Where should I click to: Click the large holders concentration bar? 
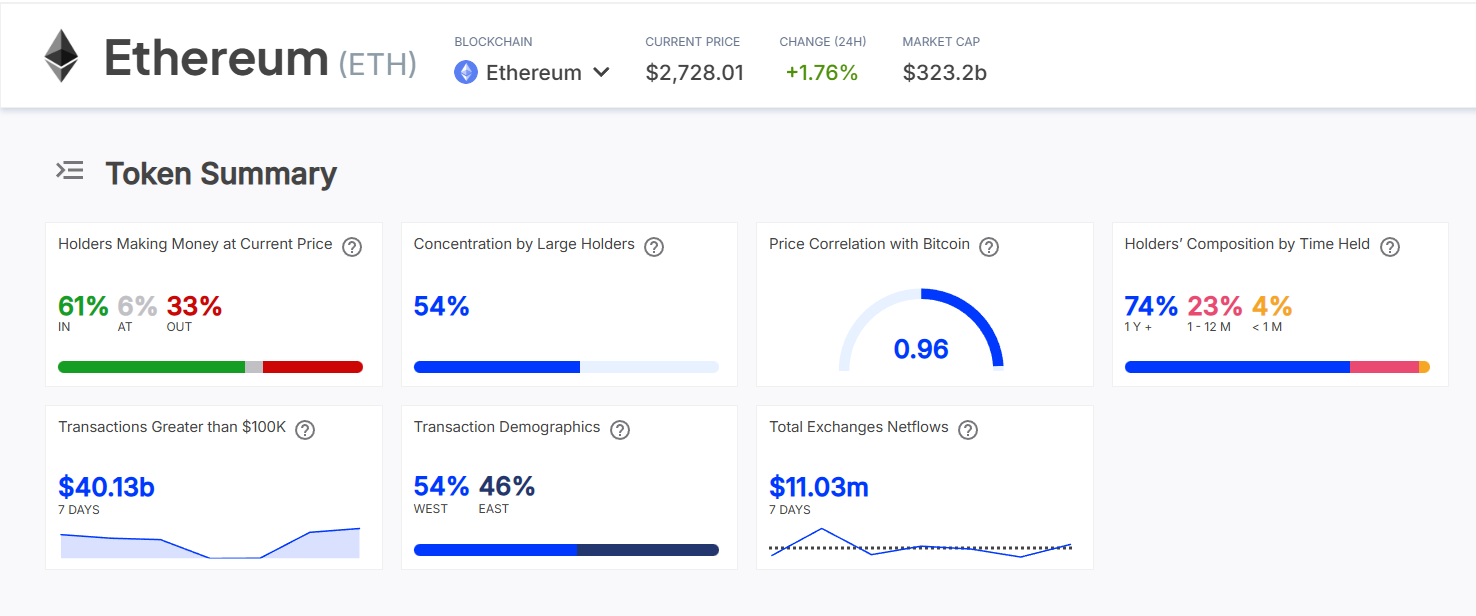pos(566,367)
